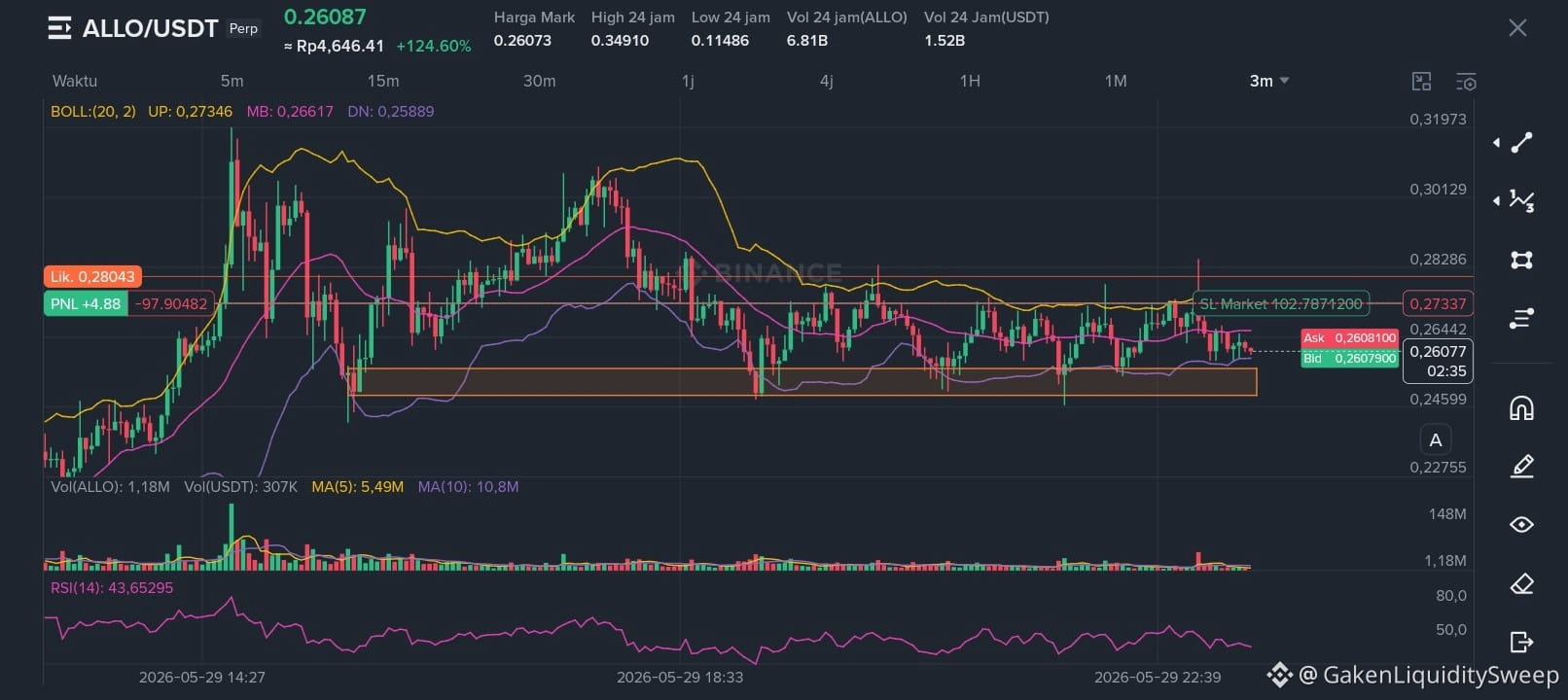Select the eraser to delete drawings
The height and width of the screenshot is (700, 1568).
(1521, 583)
